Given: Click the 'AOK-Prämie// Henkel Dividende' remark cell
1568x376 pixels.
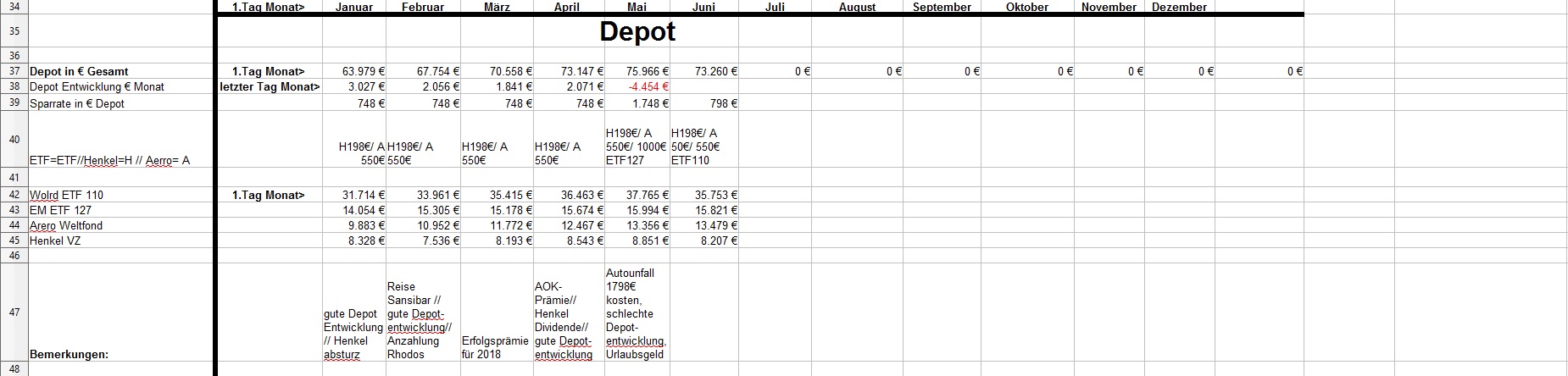Looking at the screenshot, I should click(569, 312).
